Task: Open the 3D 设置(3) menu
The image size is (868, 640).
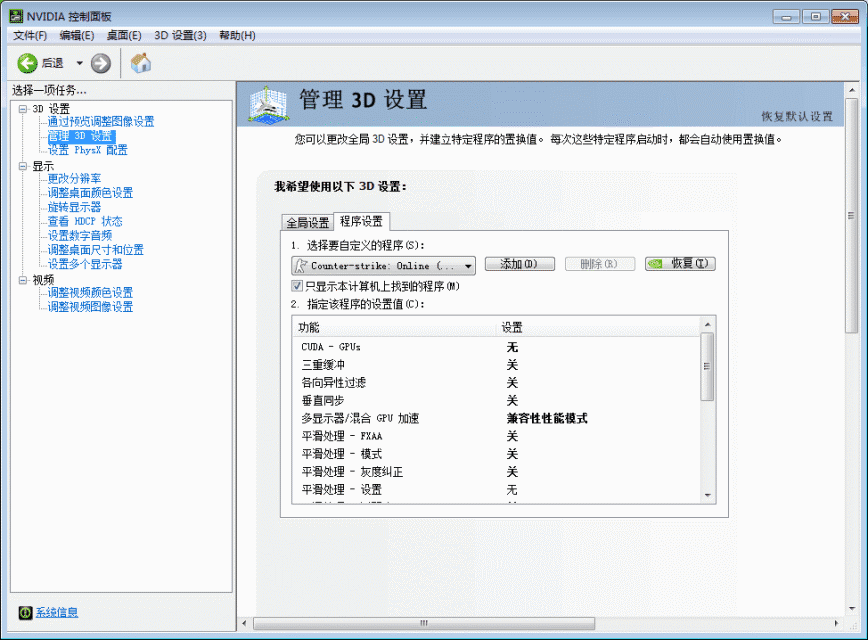Action: click(x=180, y=35)
